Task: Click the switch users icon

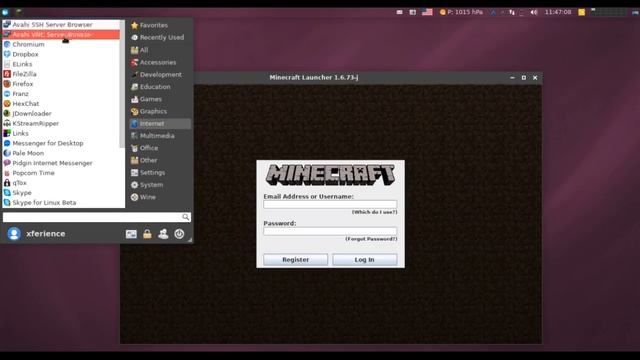Action: 163,234
